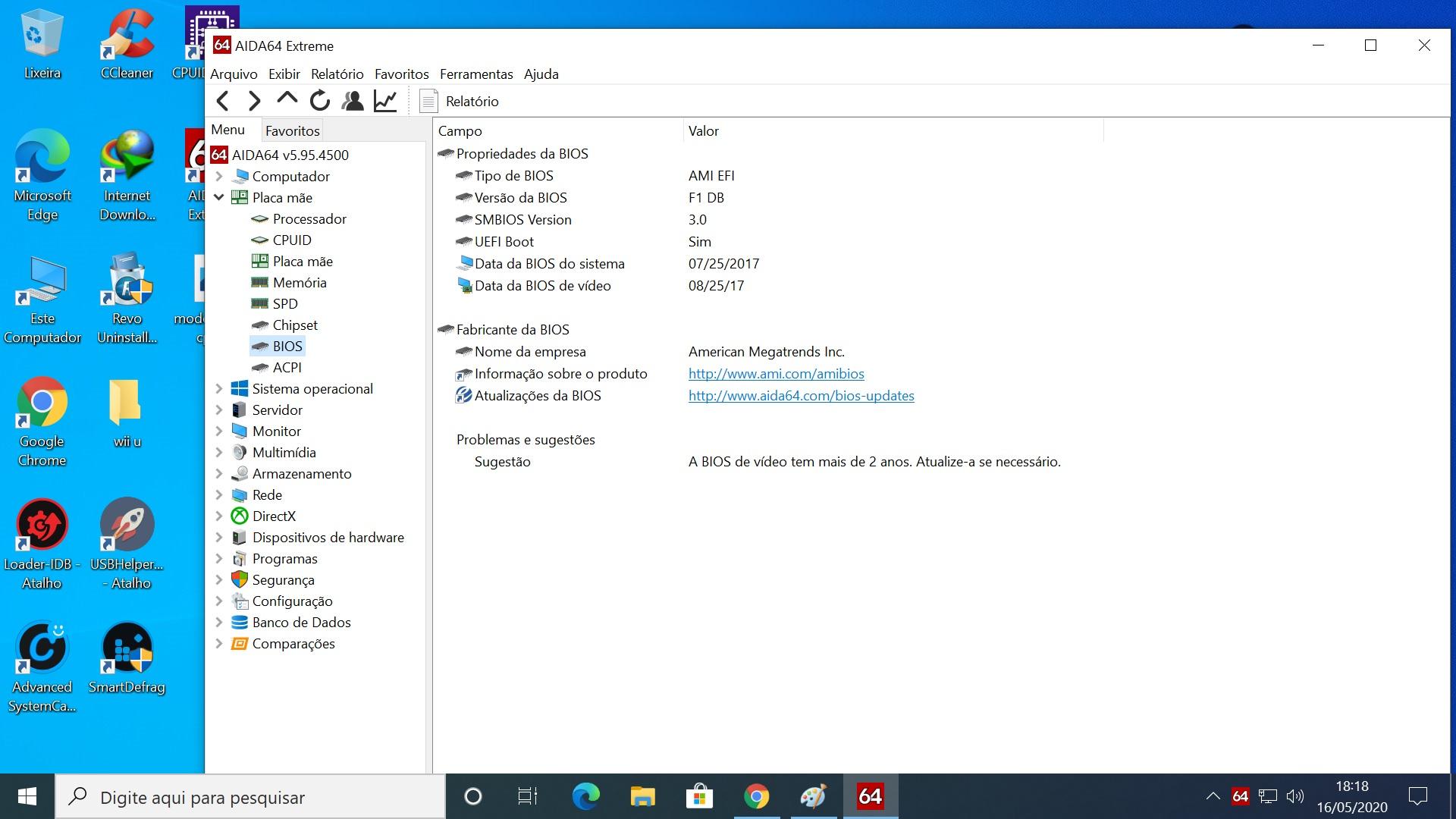Screen dimensions: 1456x819
Task: Open the Relatório menu in menu bar
Action: [x=337, y=74]
